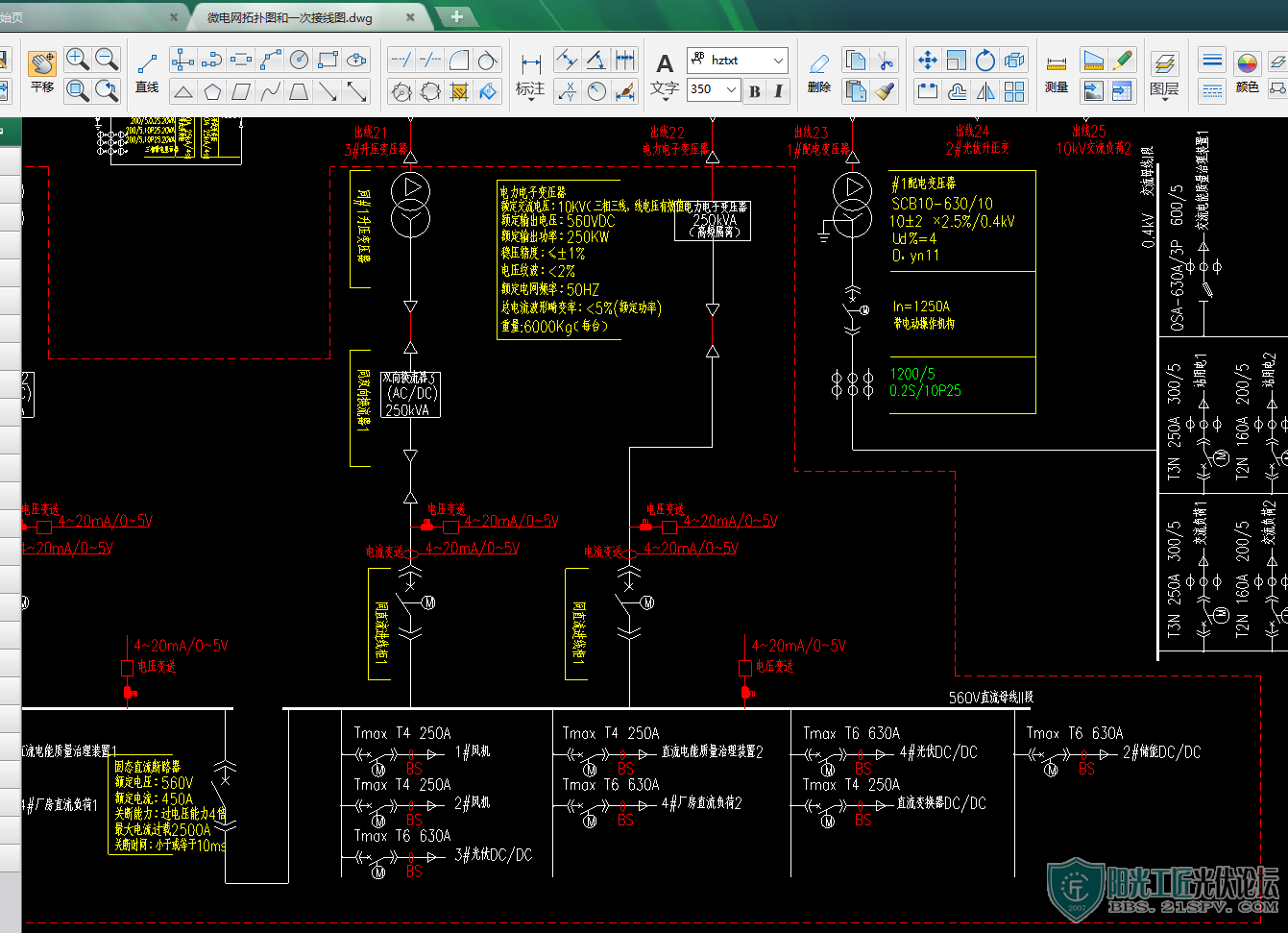This screenshot has width=1288, height=933.
Task: Switch to 微电网拓扑图和一次接线图.dwg tab
Action: [x=290, y=17]
